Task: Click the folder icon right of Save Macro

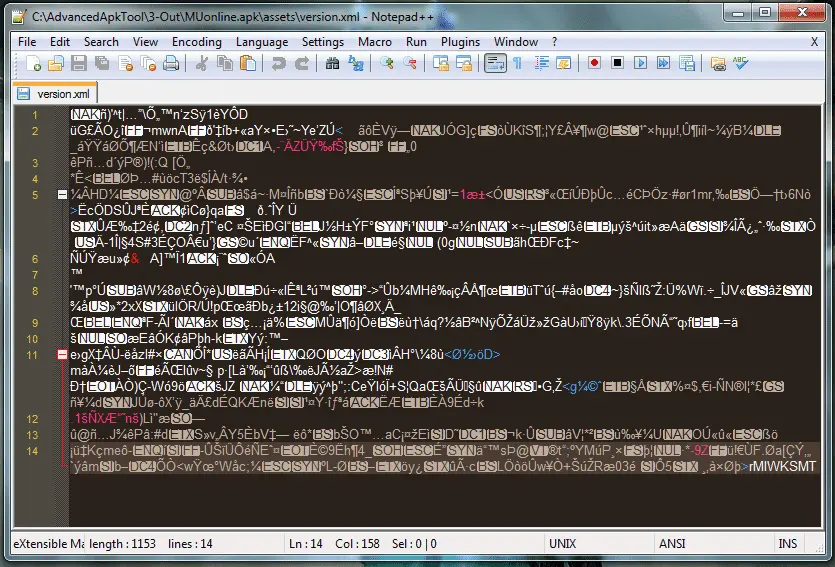Action: point(718,64)
